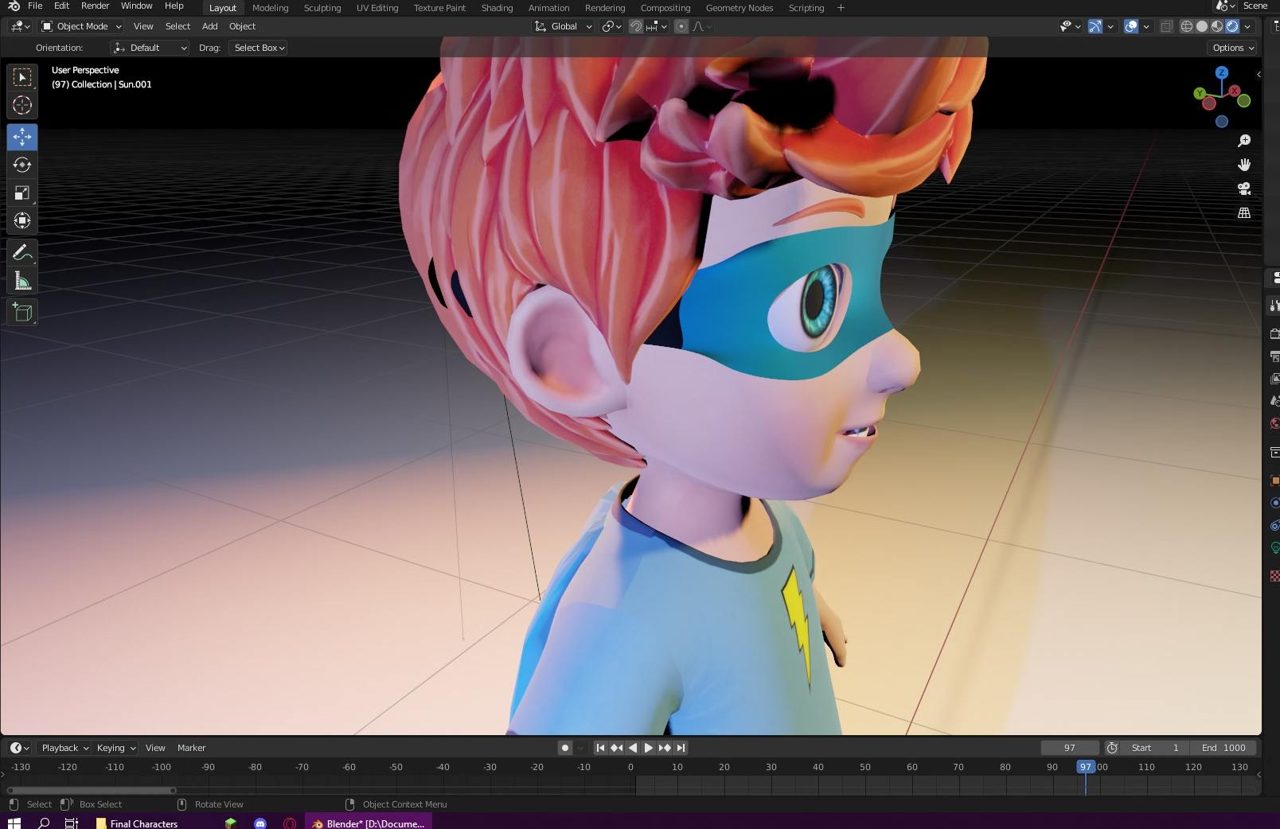This screenshot has width=1280, height=829.
Task: Switch to the Sculpting workspace tab
Action: tap(322, 8)
